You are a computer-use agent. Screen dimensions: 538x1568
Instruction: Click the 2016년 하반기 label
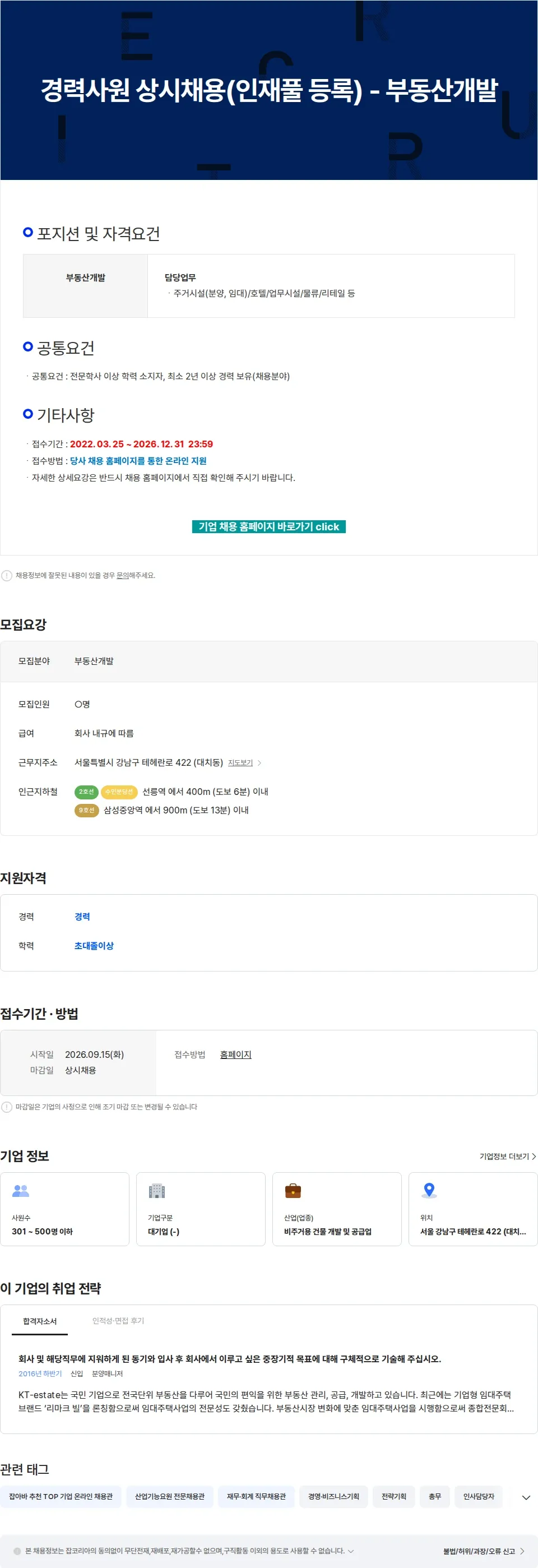coord(40,1373)
